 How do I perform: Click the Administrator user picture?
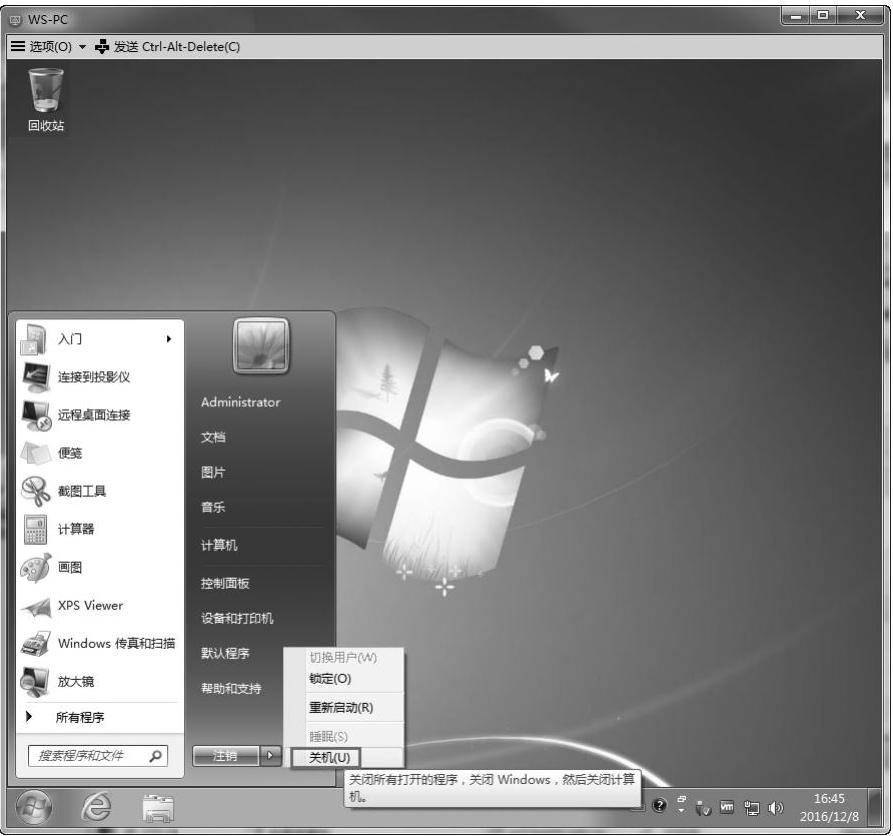pos(261,345)
